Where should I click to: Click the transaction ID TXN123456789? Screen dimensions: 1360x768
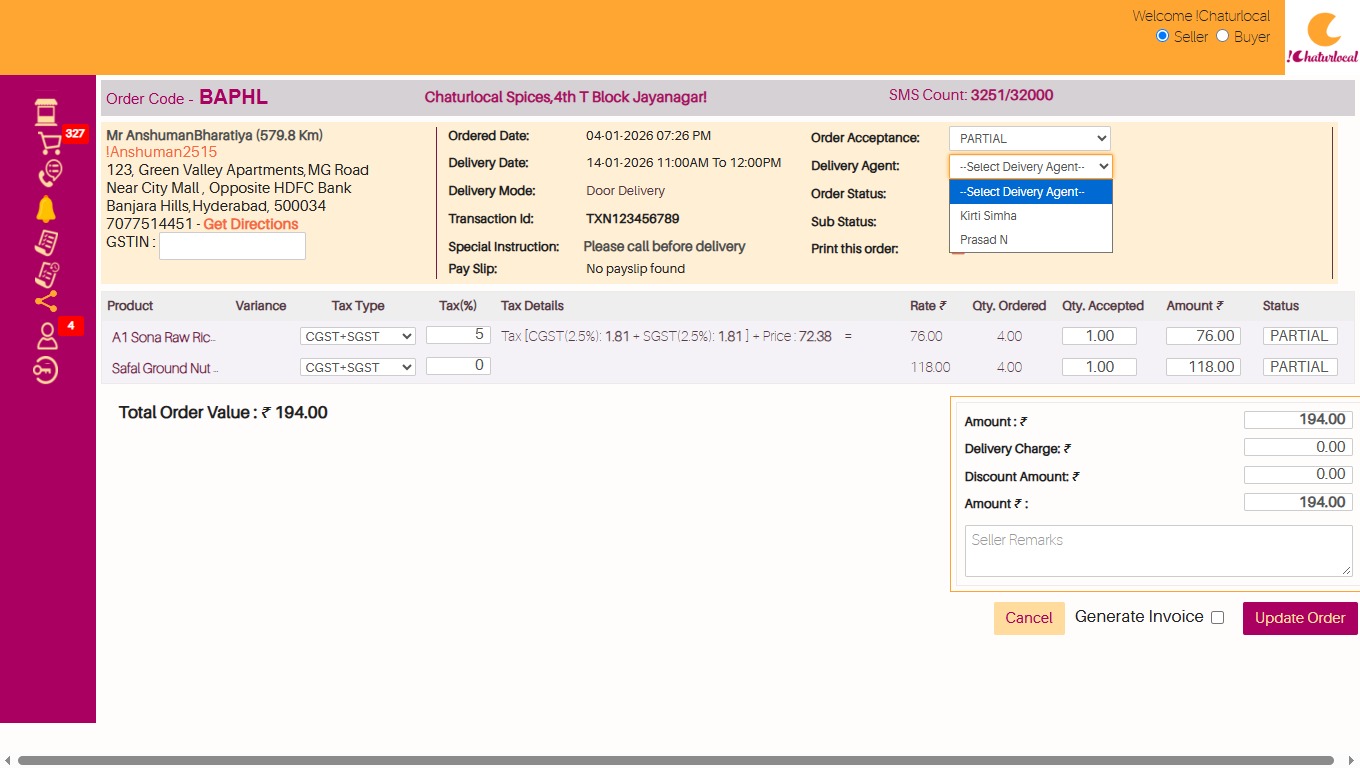[x=633, y=218]
